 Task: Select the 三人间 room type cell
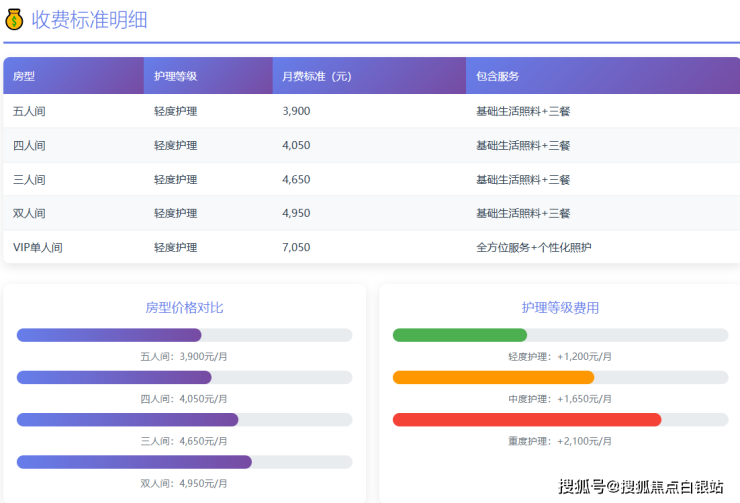[29, 179]
